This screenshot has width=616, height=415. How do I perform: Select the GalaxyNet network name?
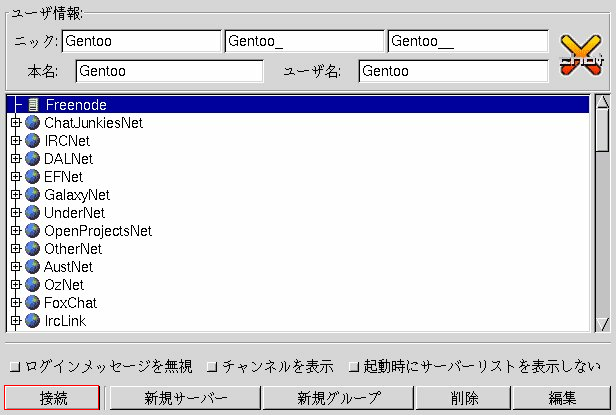point(77,195)
